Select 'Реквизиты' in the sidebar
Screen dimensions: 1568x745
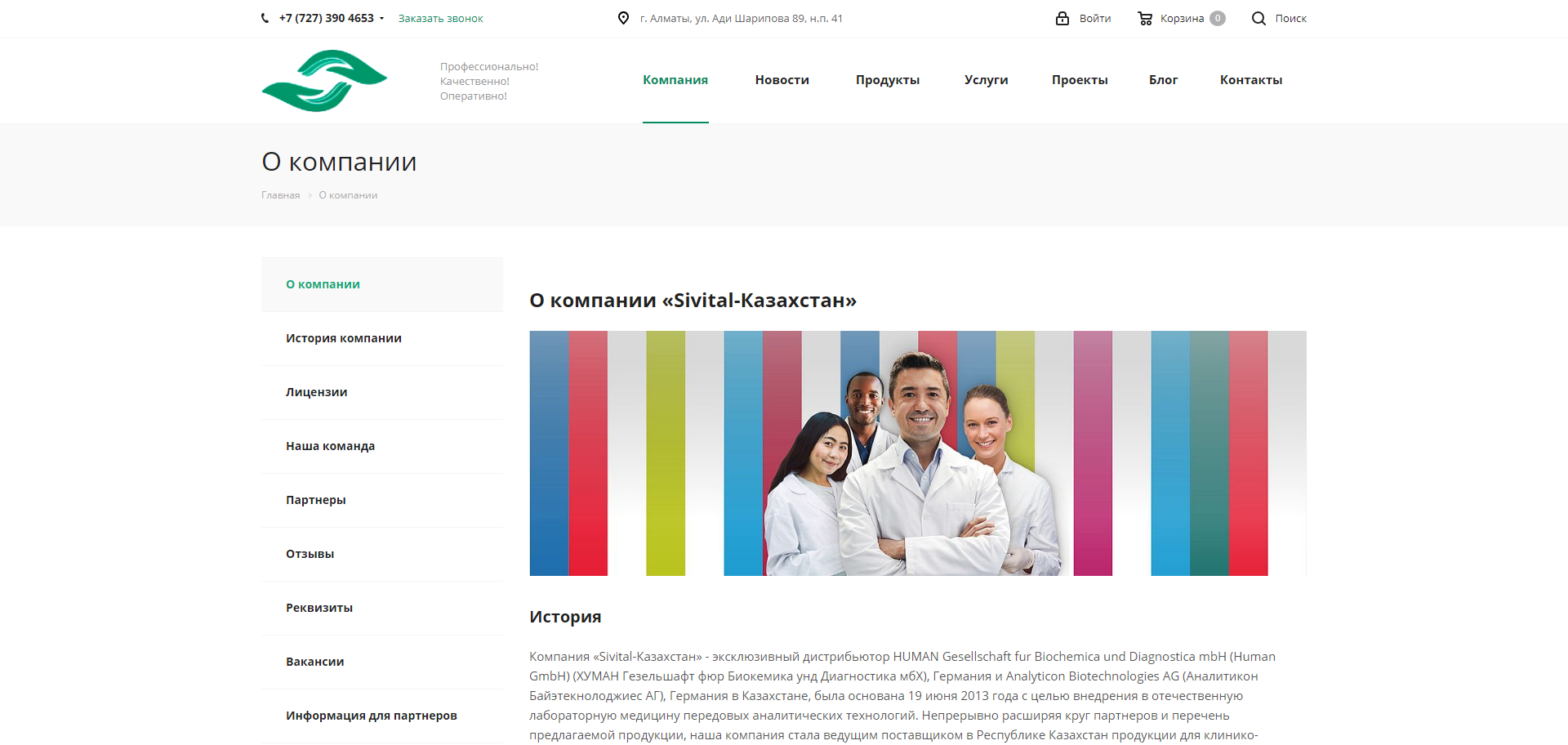(x=382, y=608)
